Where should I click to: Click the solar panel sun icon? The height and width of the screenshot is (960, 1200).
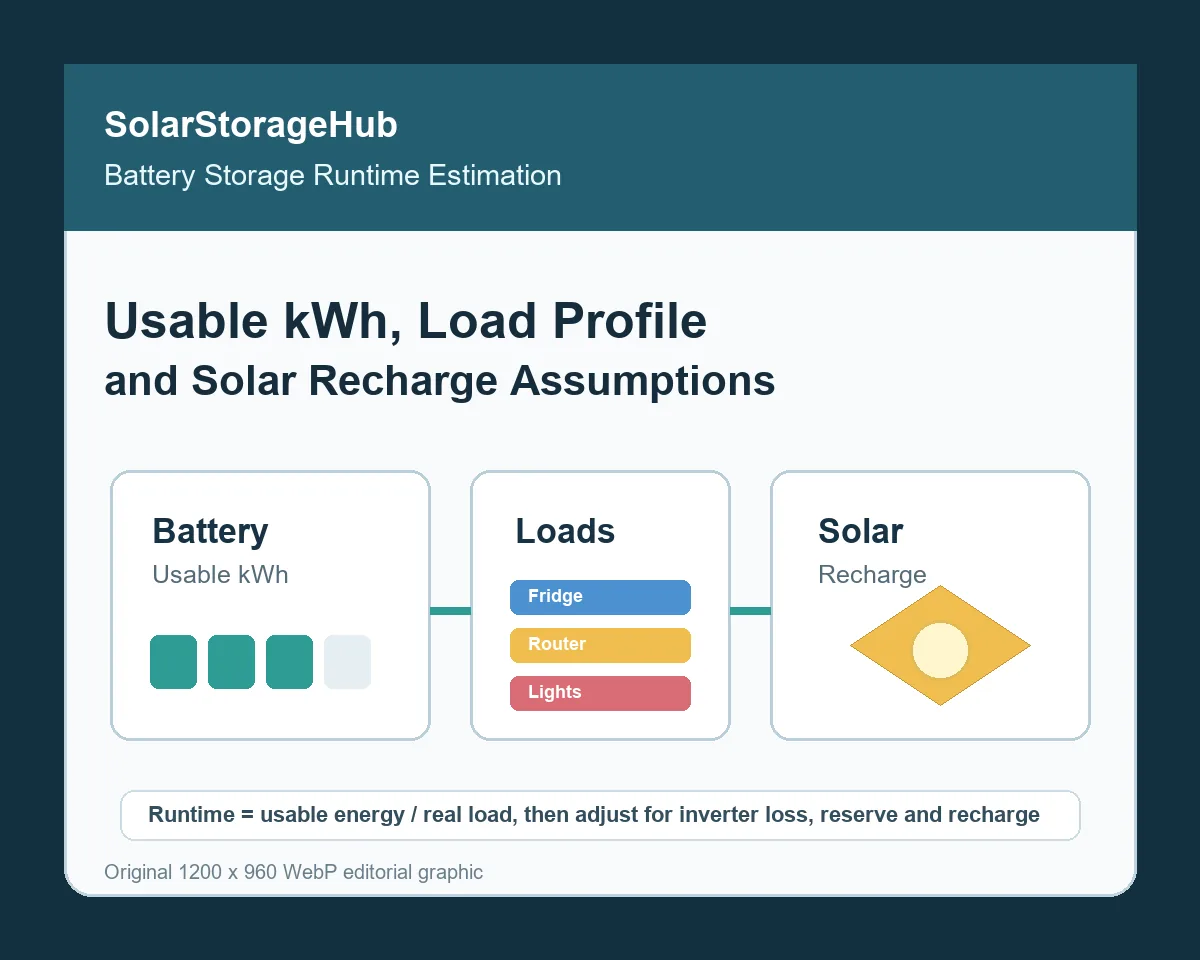[940, 646]
